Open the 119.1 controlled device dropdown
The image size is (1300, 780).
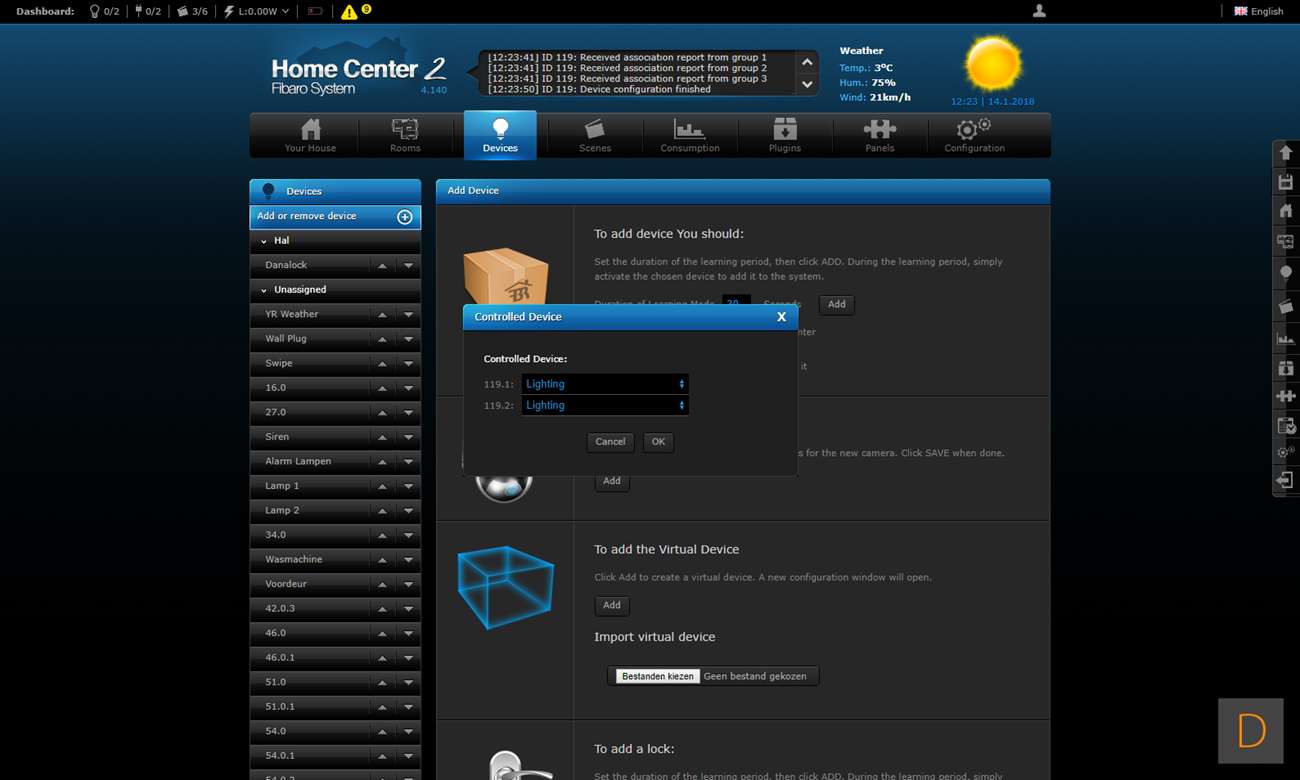click(x=605, y=384)
